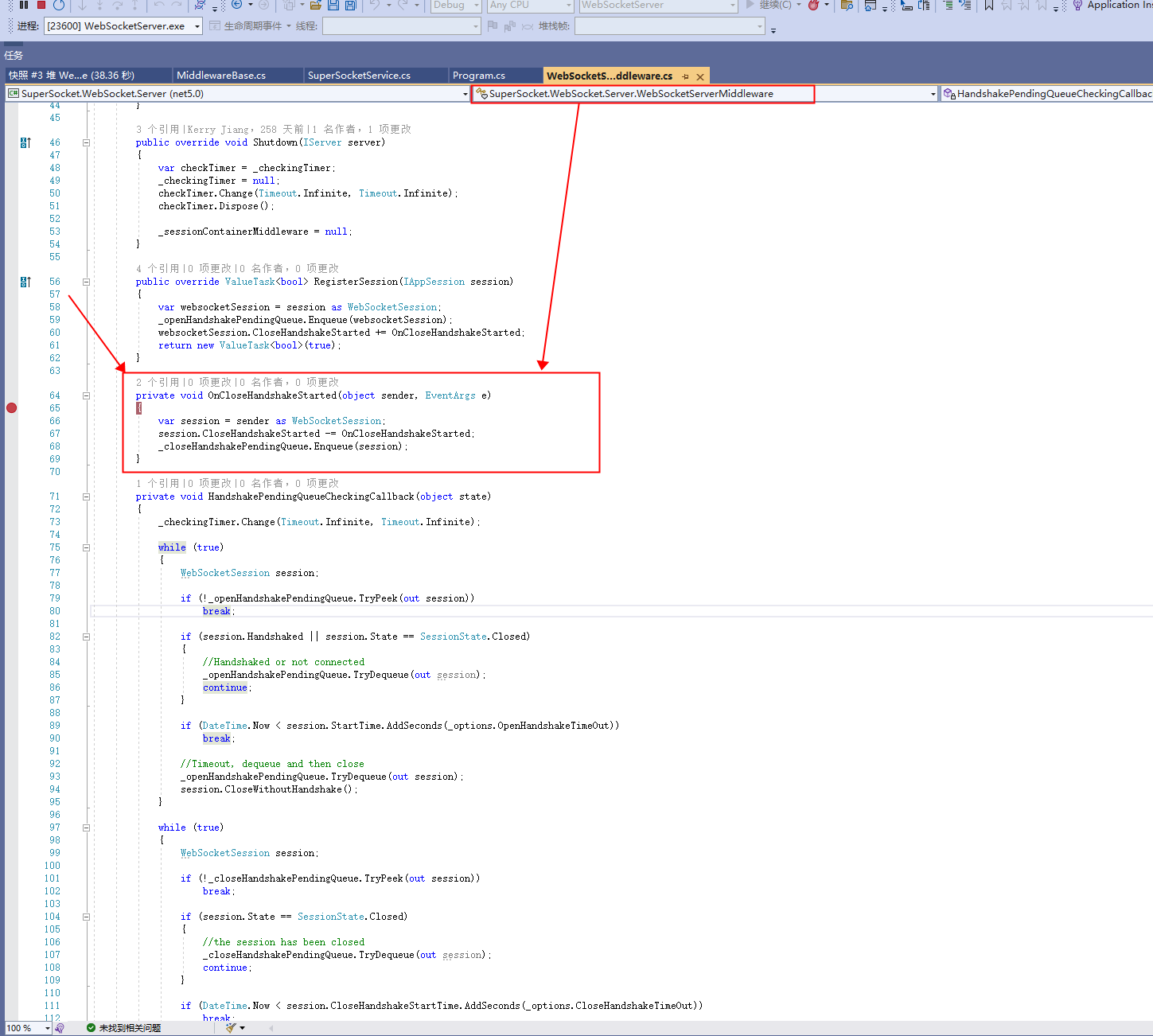Switch to the SuperSocketService.cs tab
1153x1036 pixels.
tap(376, 76)
